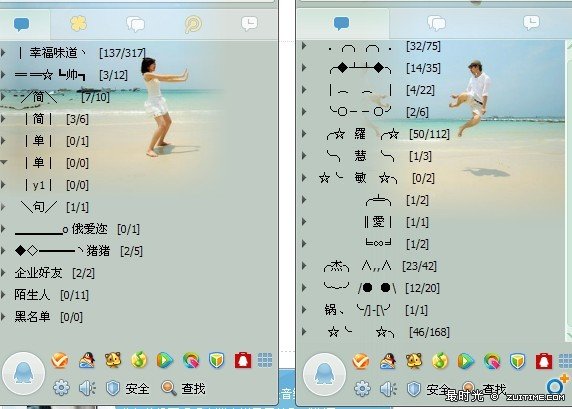The width and height of the screenshot is (572, 409).
Task: Open QQ Music icon in left window
Action: (x=139, y=360)
